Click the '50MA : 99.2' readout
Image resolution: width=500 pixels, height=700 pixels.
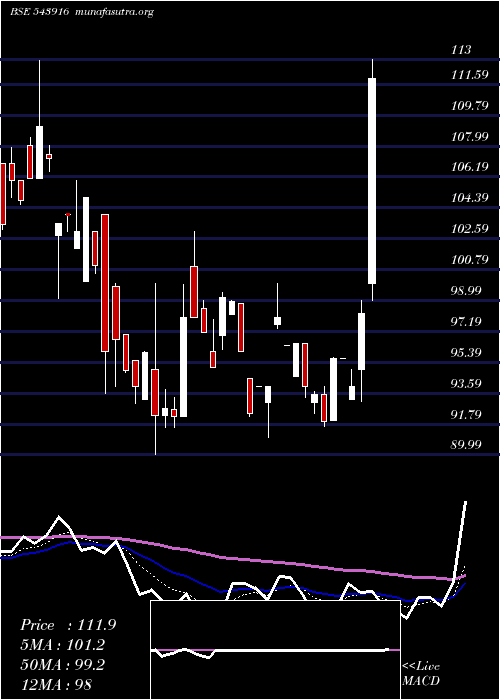pos(62,665)
